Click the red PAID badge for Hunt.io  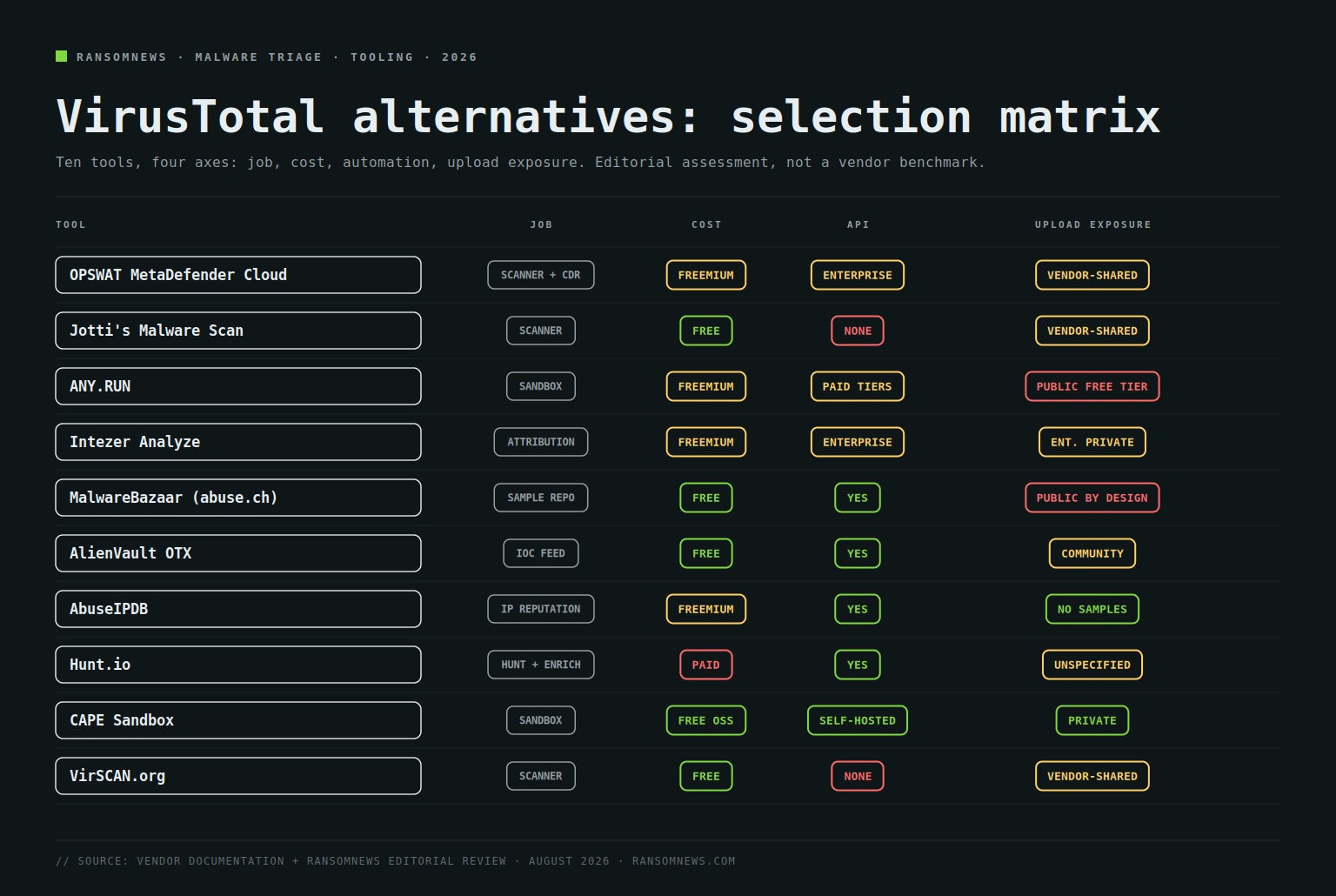[x=706, y=665]
